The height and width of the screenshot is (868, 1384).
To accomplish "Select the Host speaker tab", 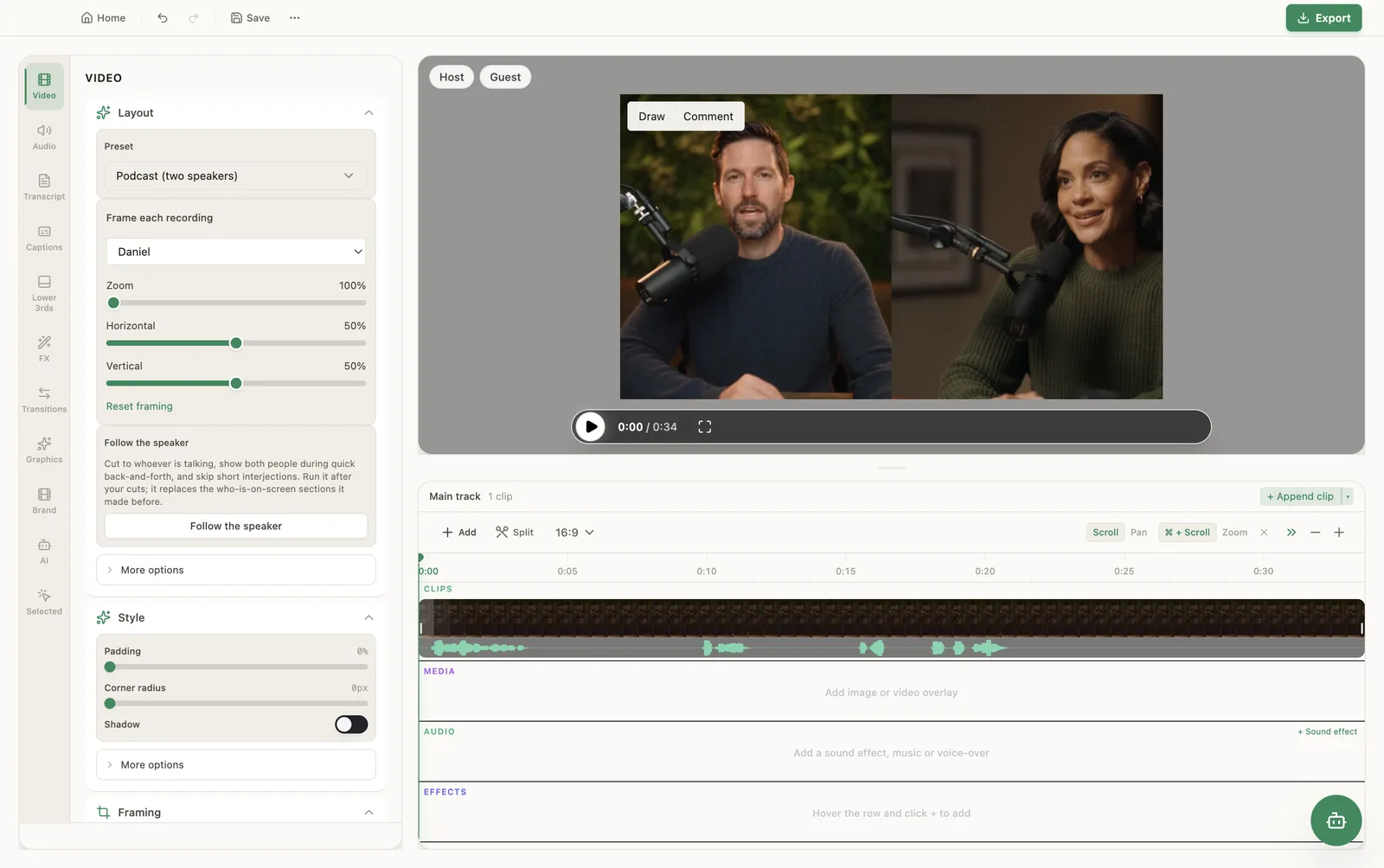I will (x=452, y=77).
